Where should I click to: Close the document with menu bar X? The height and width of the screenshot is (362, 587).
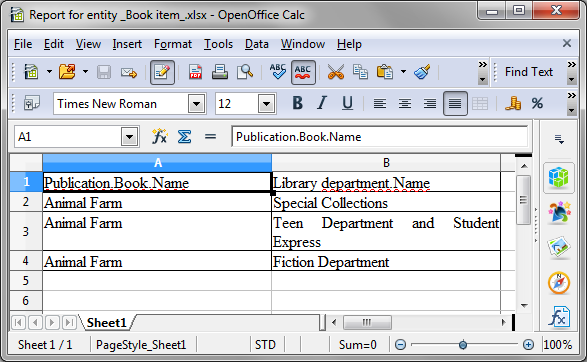[x=567, y=43]
